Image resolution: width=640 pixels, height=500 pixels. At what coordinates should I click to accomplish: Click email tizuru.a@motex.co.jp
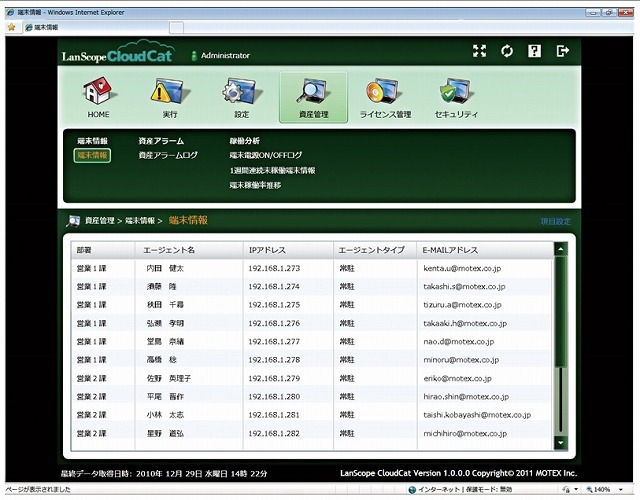(462, 305)
